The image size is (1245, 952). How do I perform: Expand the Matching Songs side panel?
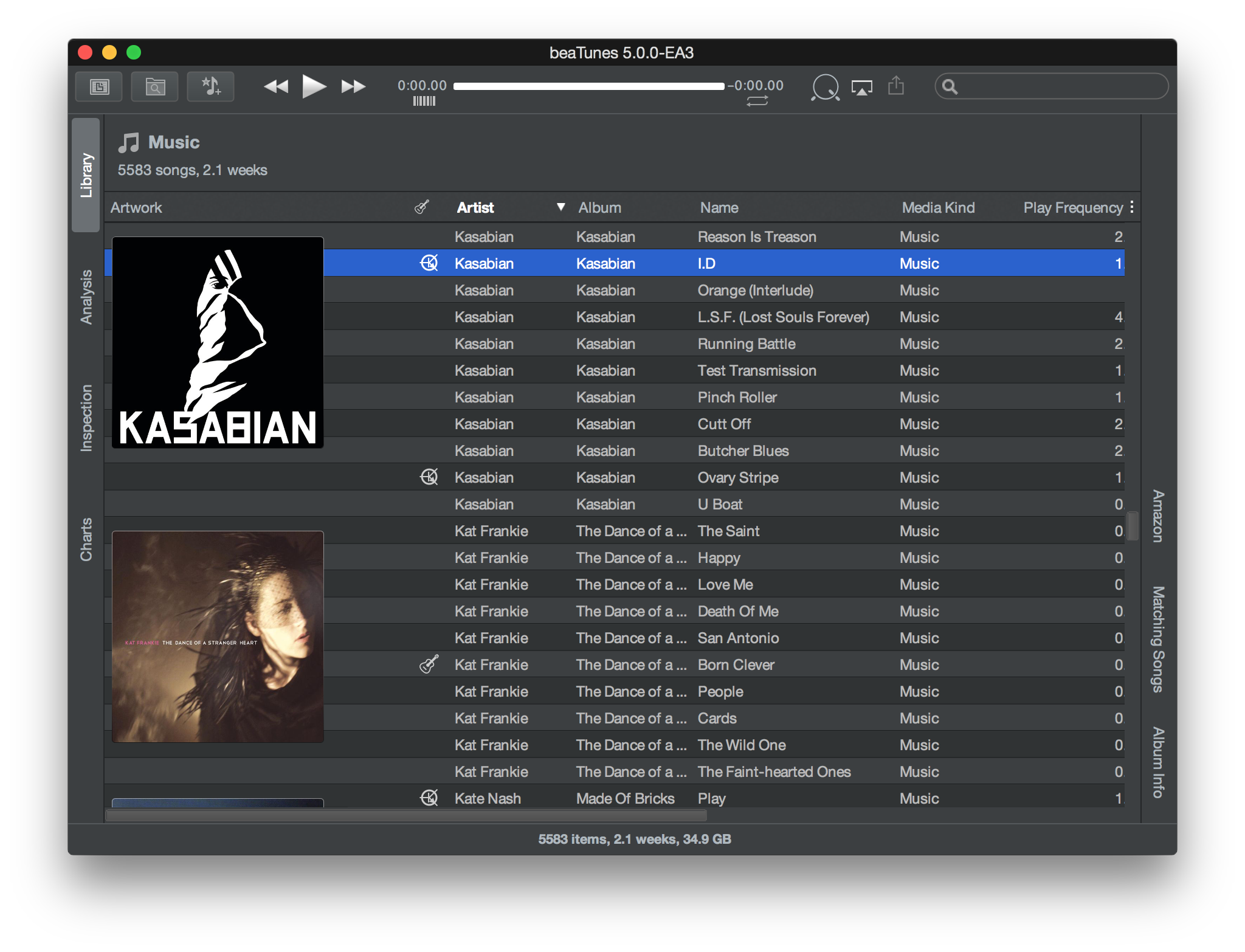1158,639
